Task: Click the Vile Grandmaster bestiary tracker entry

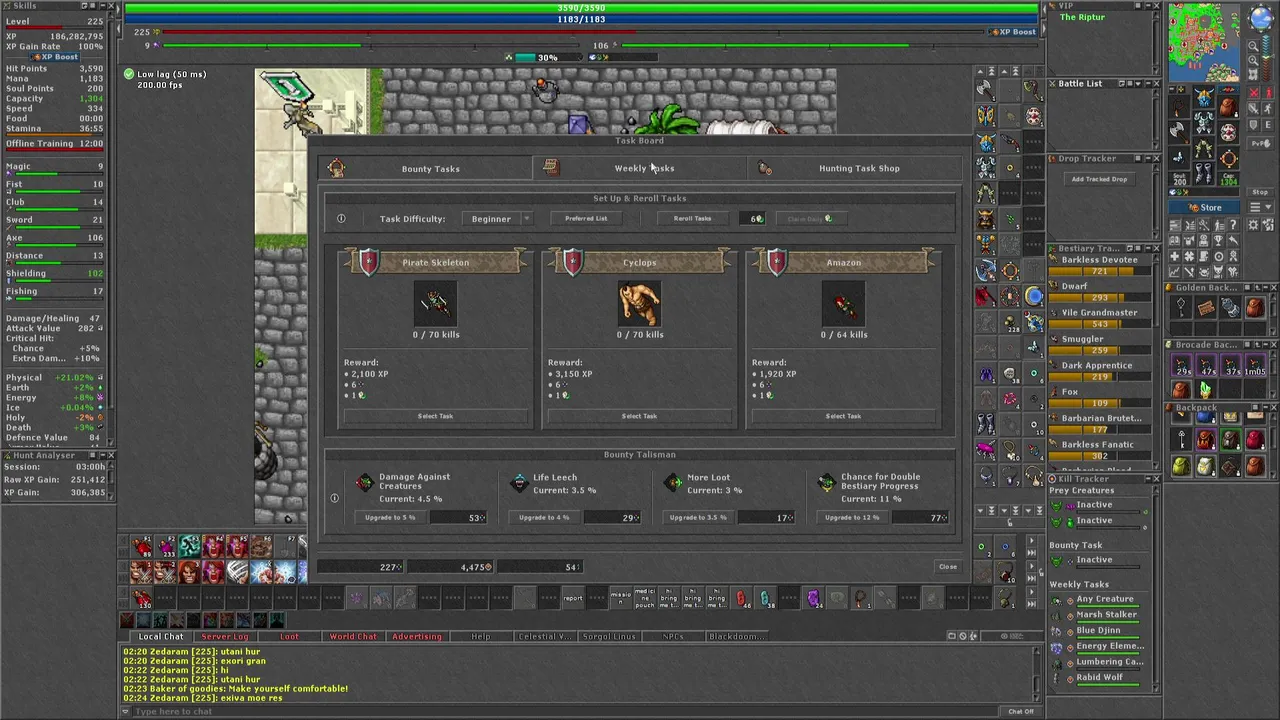Action: [1099, 318]
